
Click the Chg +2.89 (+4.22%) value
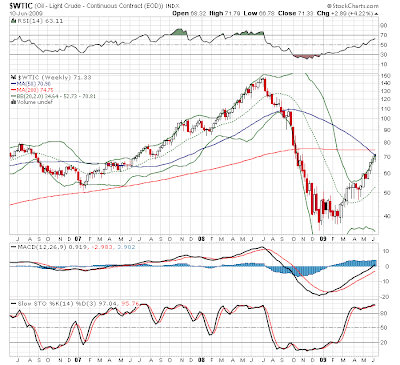pyautogui.click(x=345, y=13)
